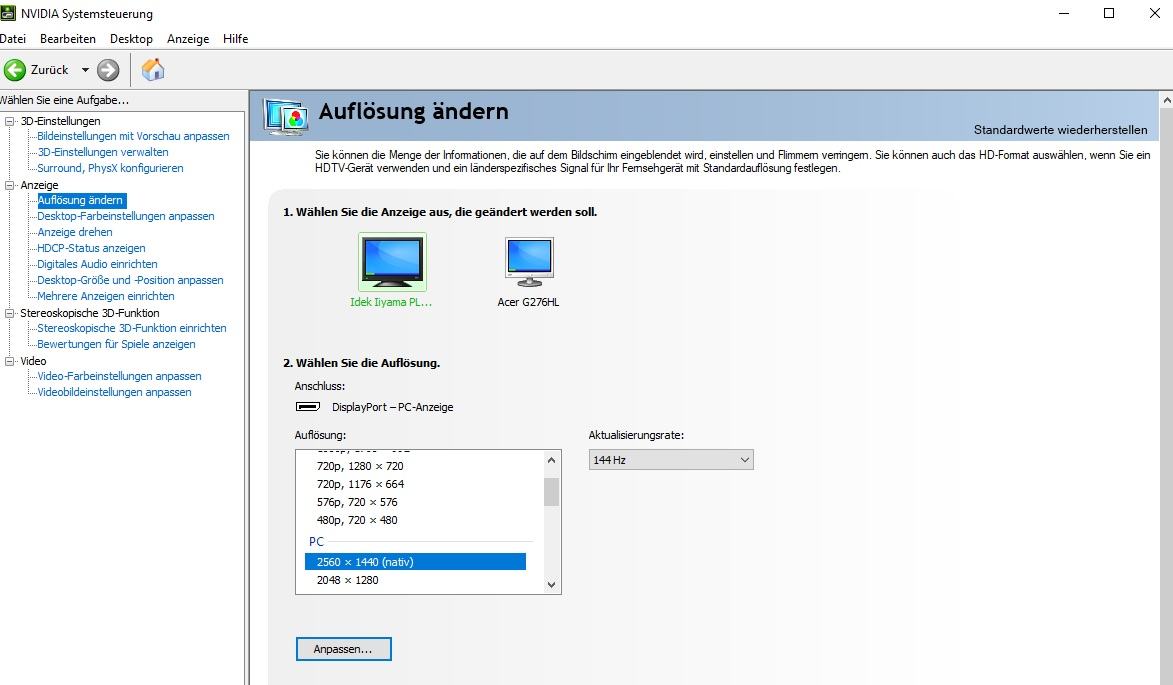1173x685 pixels.
Task: Select the Acer G276HL display icon
Action: (529, 262)
